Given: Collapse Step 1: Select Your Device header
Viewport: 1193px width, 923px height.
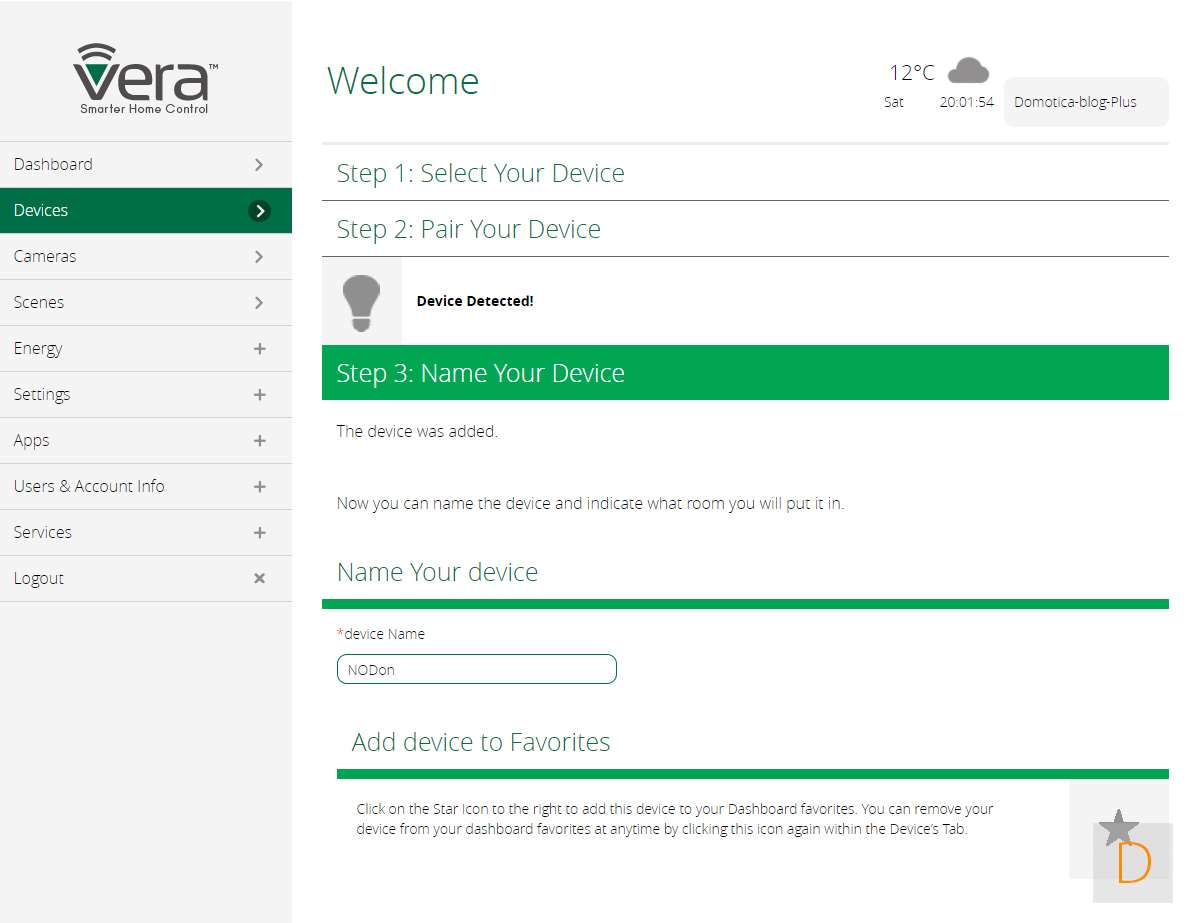Looking at the screenshot, I should click(x=480, y=173).
